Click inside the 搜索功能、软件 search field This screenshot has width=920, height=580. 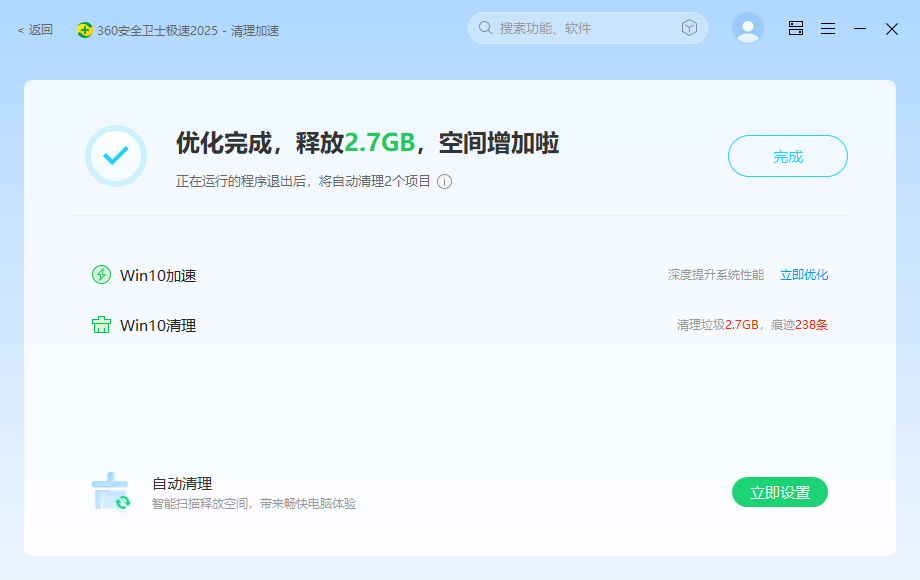point(570,28)
